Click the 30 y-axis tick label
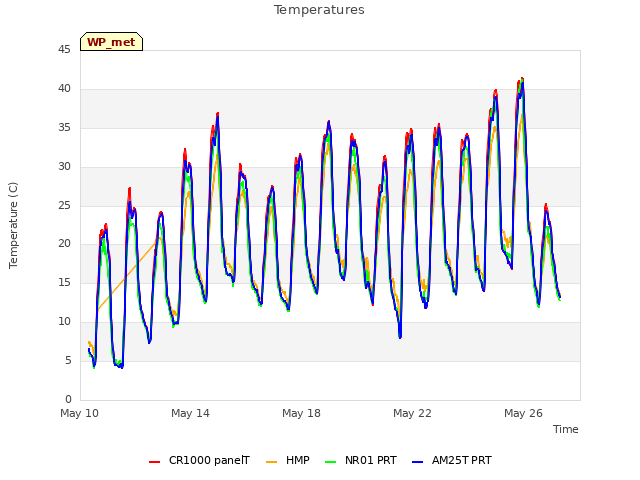The image size is (640, 480). pyautogui.click(x=64, y=167)
